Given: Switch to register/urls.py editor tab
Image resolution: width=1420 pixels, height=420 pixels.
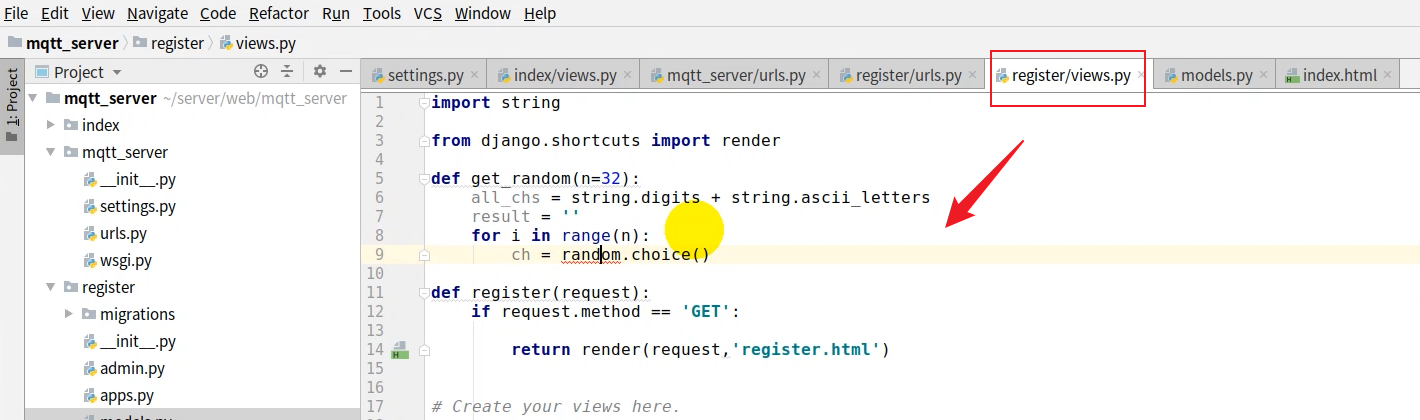Looking at the screenshot, I should (908, 75).
